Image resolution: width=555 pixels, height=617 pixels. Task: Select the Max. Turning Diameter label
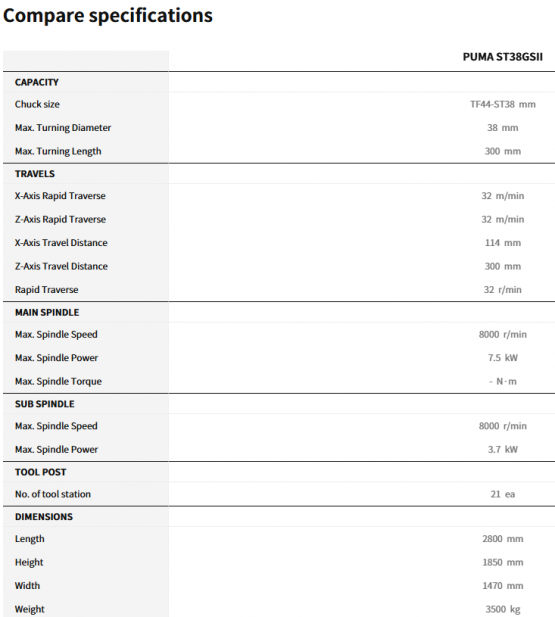click(63, 128)
